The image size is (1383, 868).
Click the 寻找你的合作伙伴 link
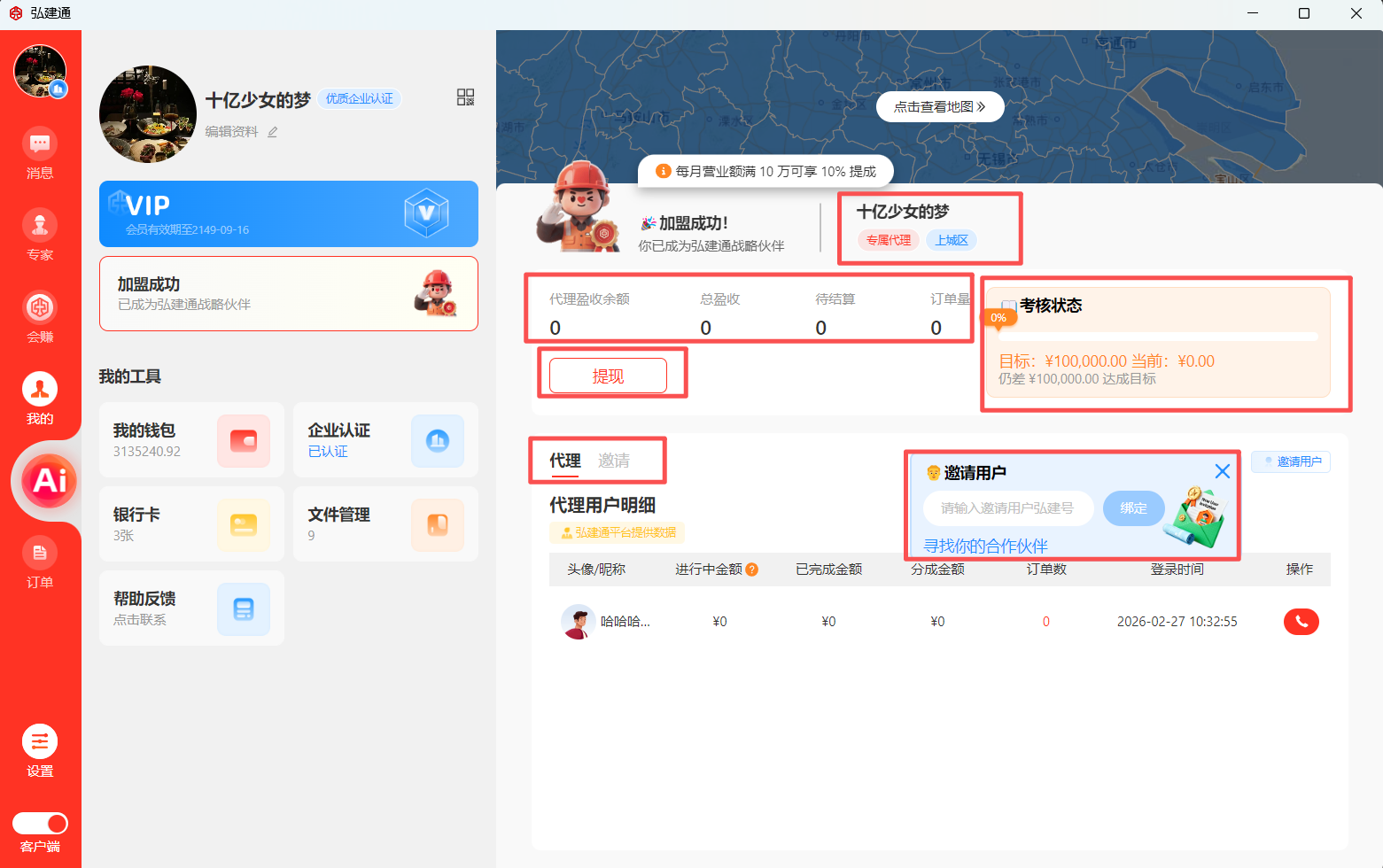click(x=985, y=546)
